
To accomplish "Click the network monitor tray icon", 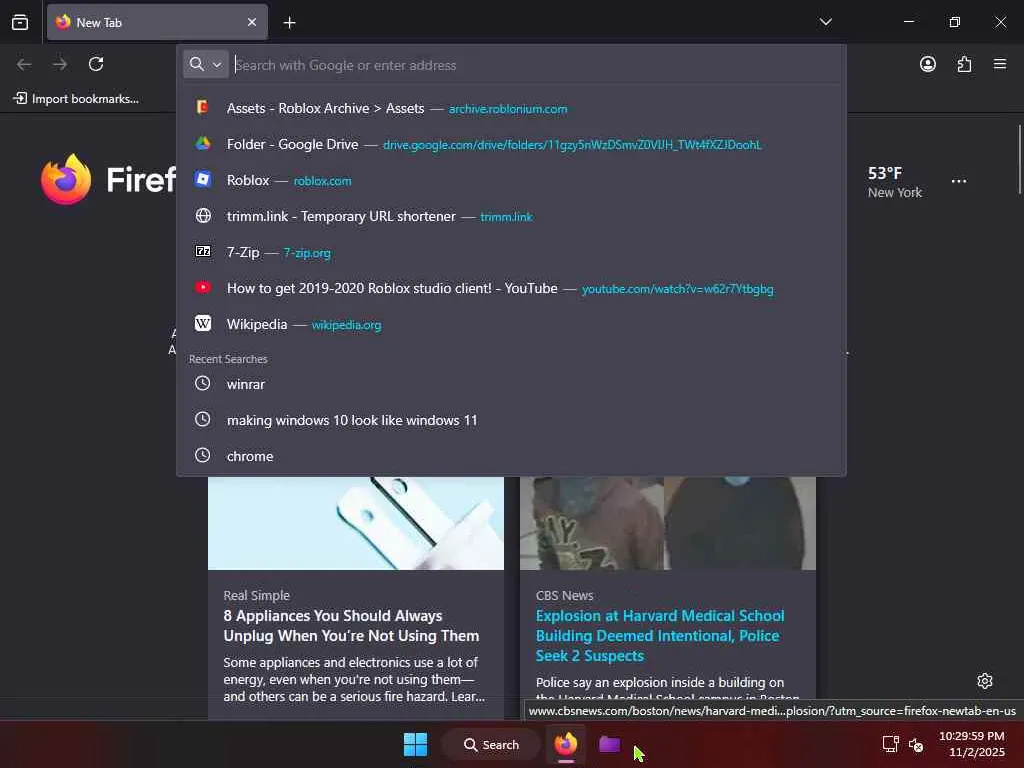I will tap(890, 744).
